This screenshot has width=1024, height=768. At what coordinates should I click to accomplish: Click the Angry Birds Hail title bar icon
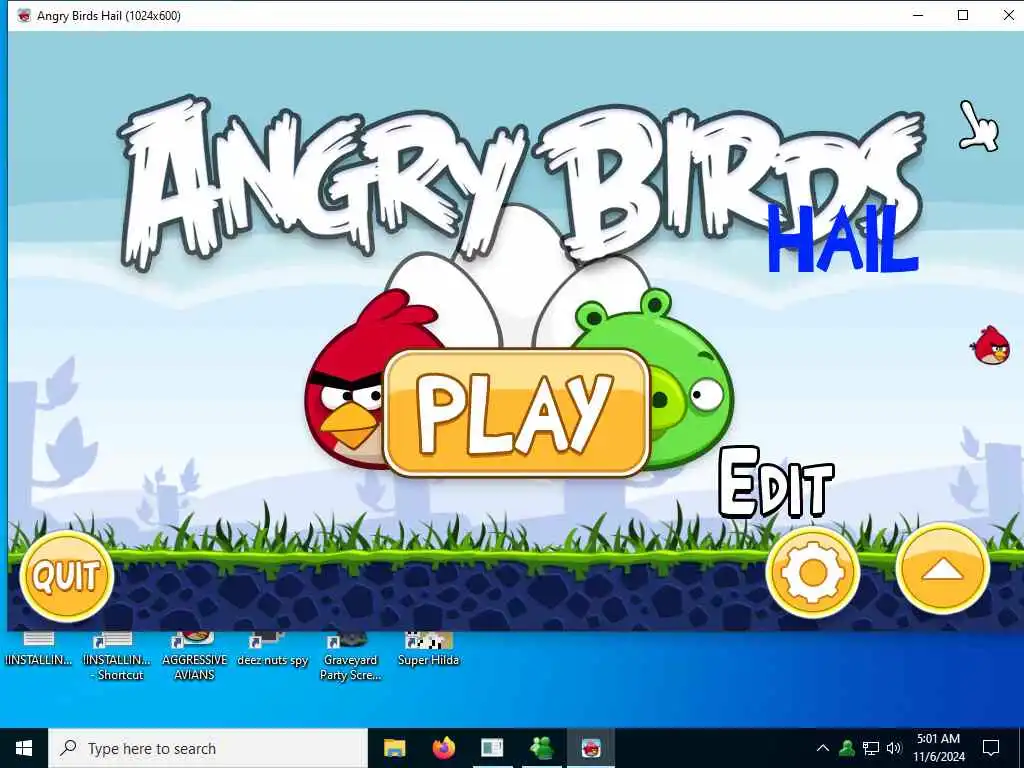tap(24, 16)
